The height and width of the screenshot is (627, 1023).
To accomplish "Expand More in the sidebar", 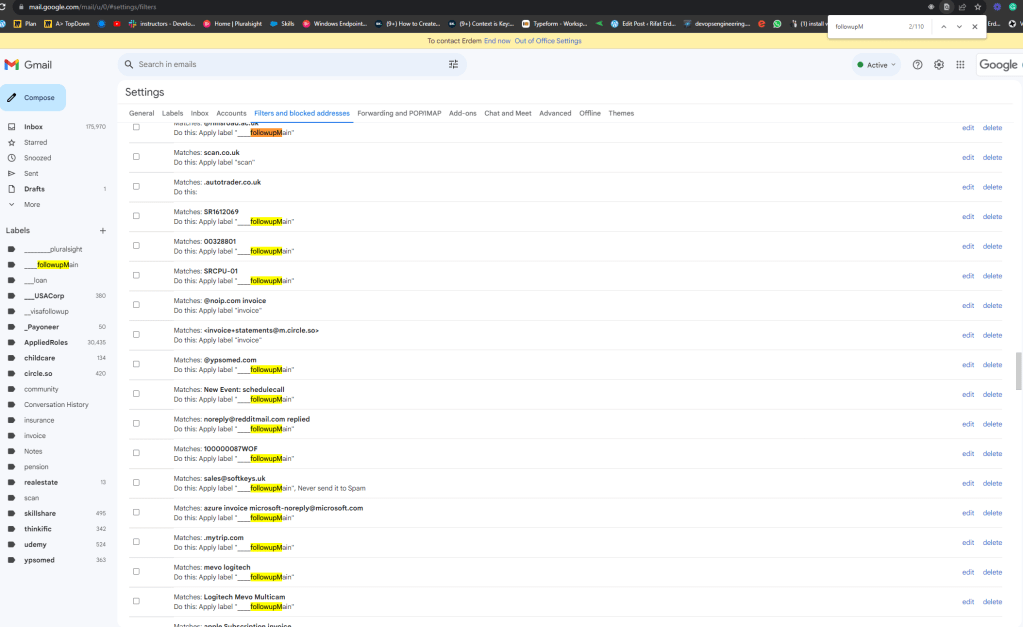I will (x=31, y=205).
